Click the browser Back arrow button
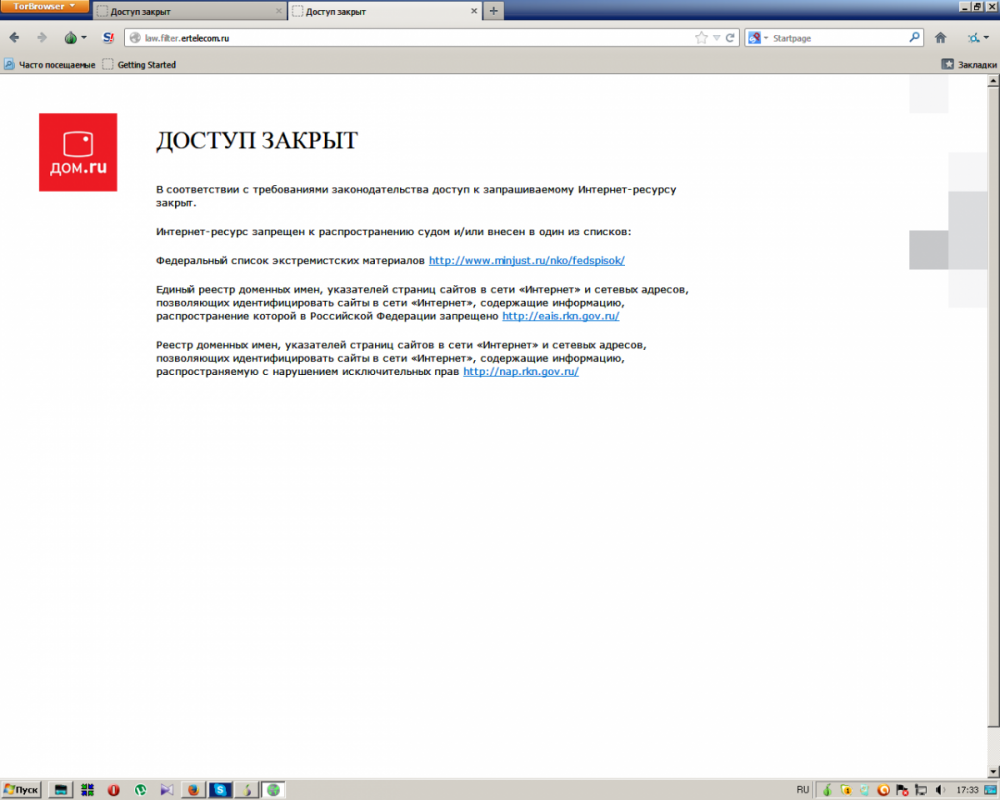Screen dimensions: 1000x800 pyautogui.click(x=14, y=38)
